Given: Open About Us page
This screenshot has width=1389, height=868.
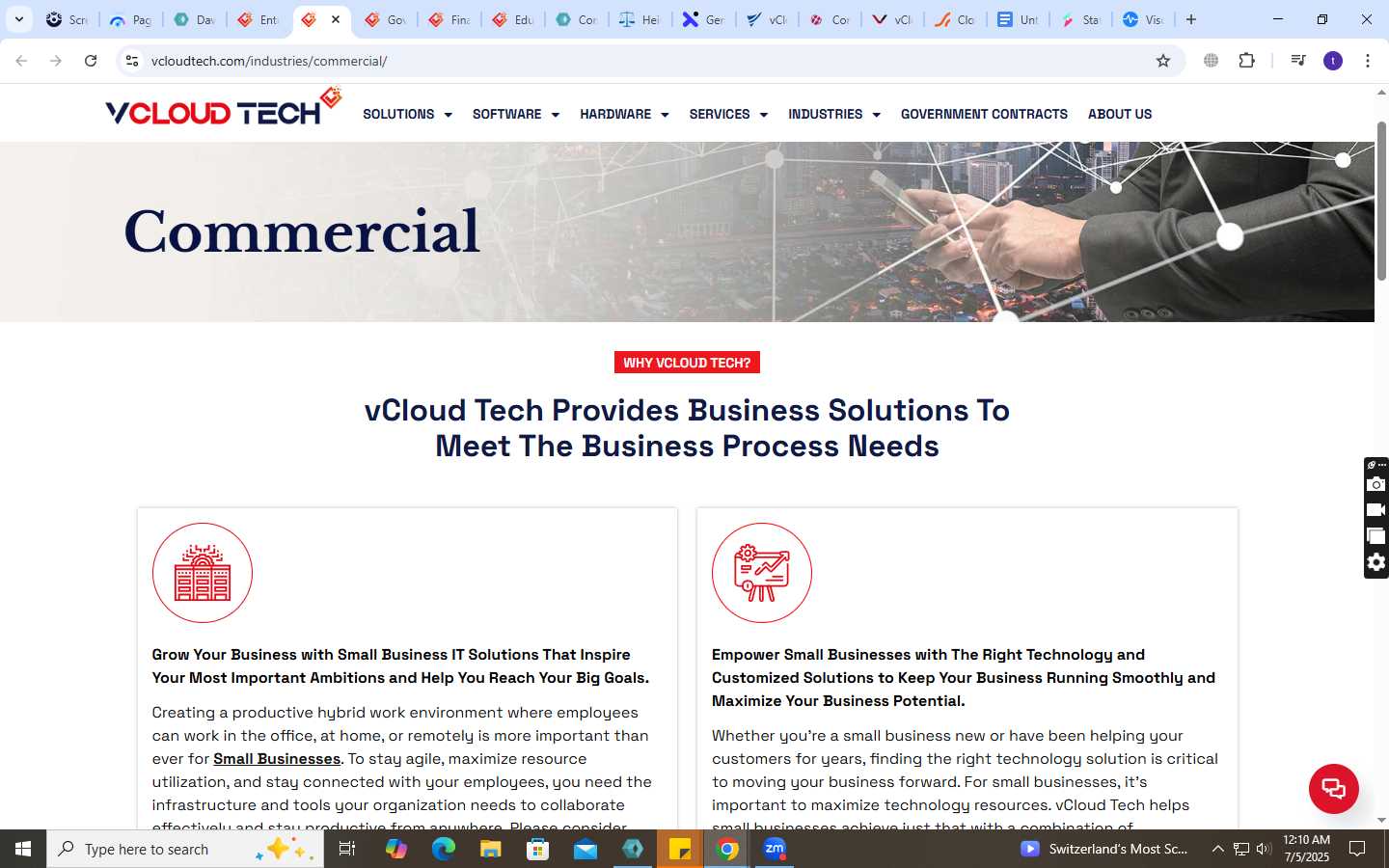Looking at the screenshot, I should [1120, 114].
